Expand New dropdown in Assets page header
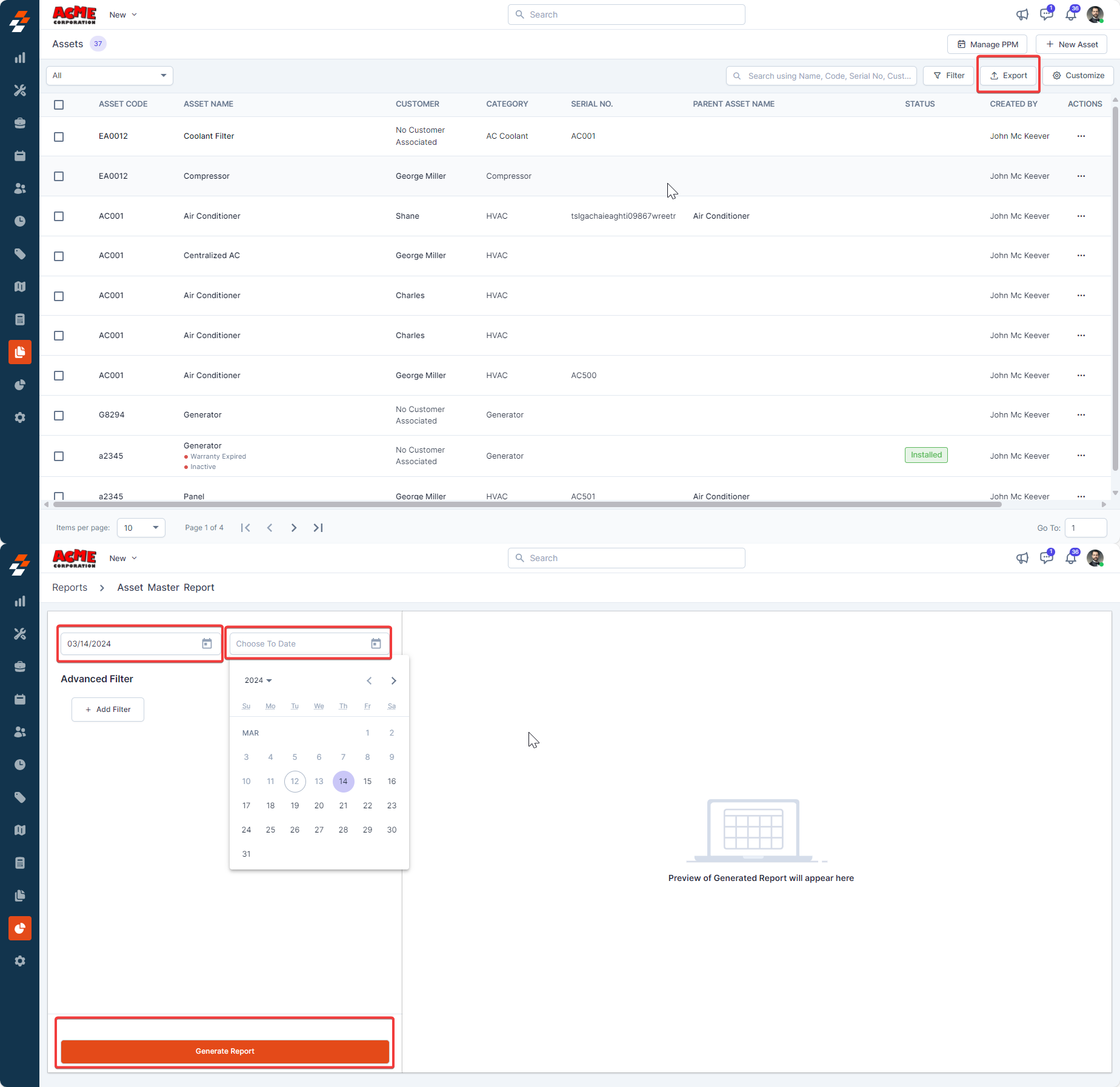This screenshot has height=1087, width=1120. click(x=123, y=15)
